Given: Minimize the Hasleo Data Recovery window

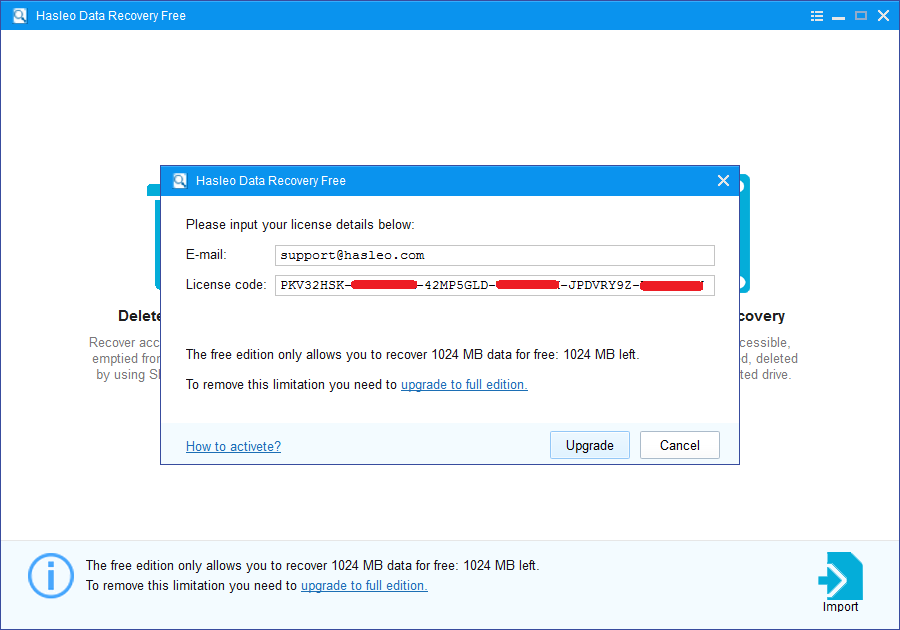Looking at the screenshot, I should pyautogui.click(x=839, y=16).
